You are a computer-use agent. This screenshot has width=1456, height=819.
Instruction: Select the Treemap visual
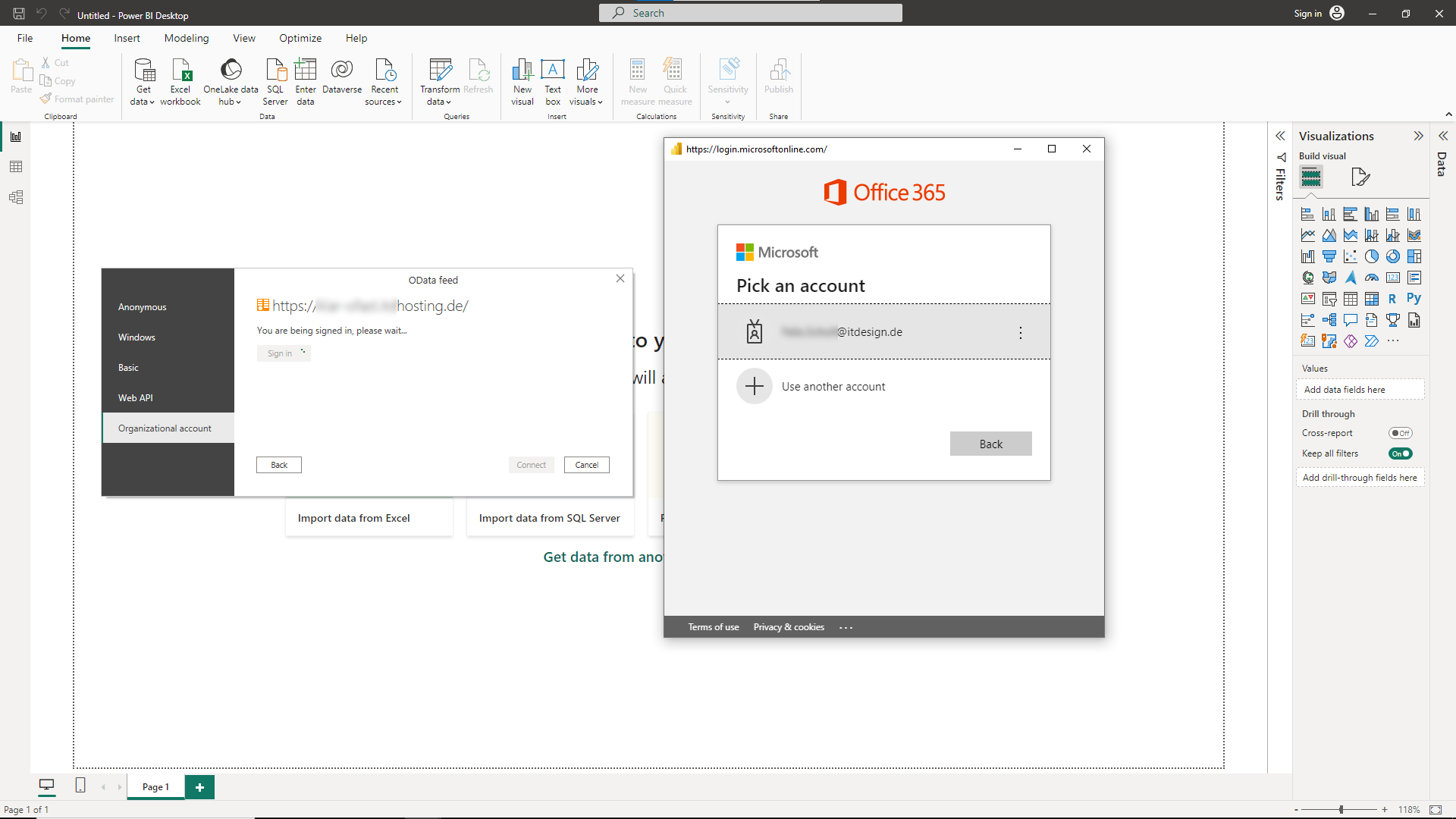[x=1414, y=257]
